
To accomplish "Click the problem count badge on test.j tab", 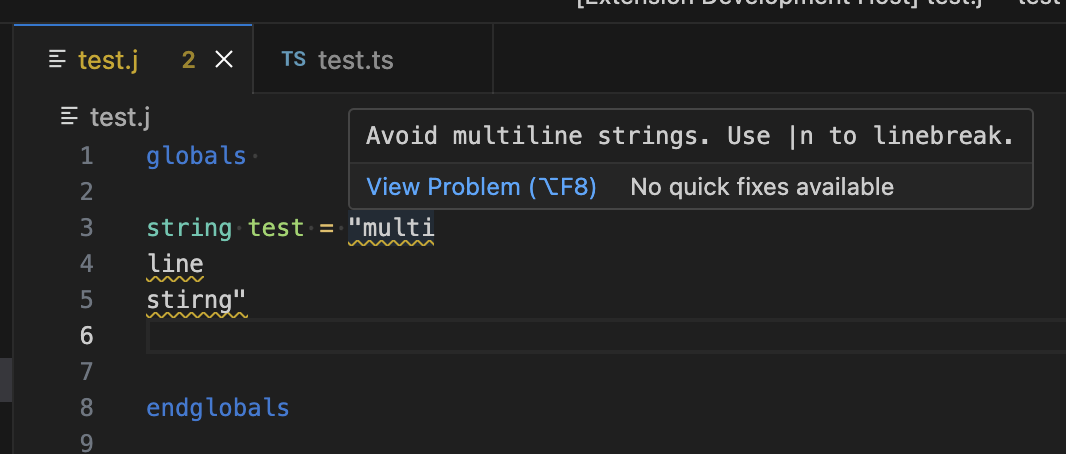I will coord(188,60).
